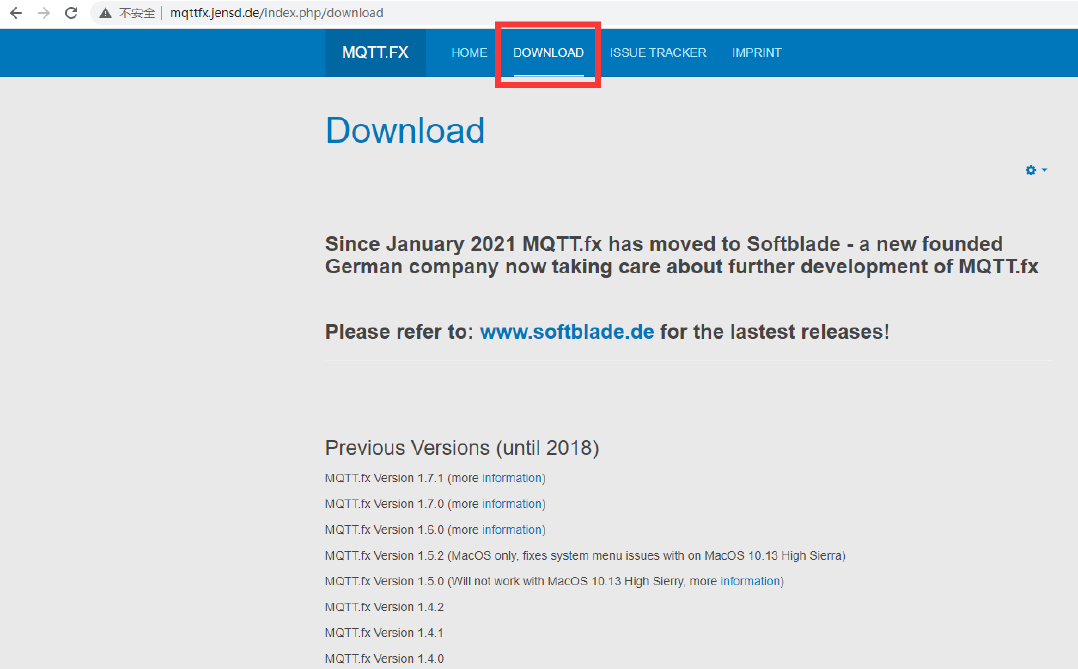The image size is (1078, 669).
Task: Click the Previous Versions (until 2018) heading
Action: point(462,448)
